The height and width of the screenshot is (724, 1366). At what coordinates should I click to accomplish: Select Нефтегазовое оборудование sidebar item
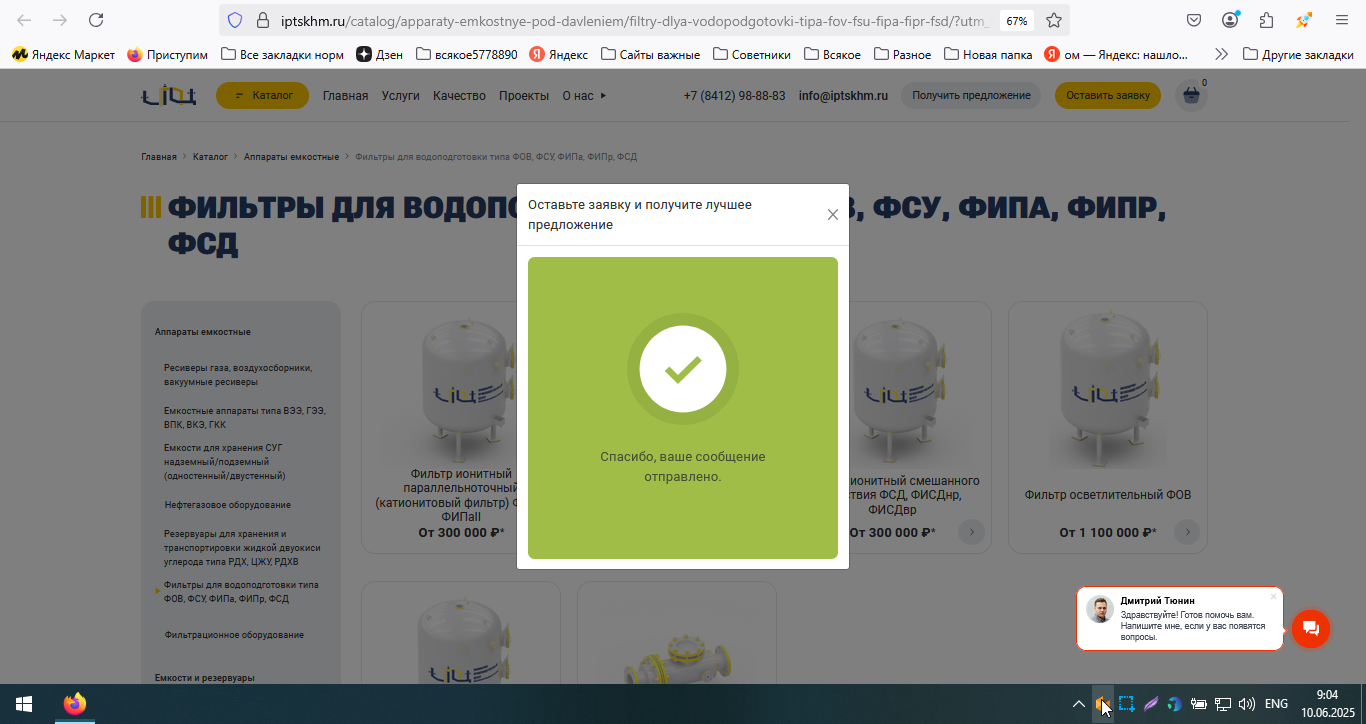[228, 505]
